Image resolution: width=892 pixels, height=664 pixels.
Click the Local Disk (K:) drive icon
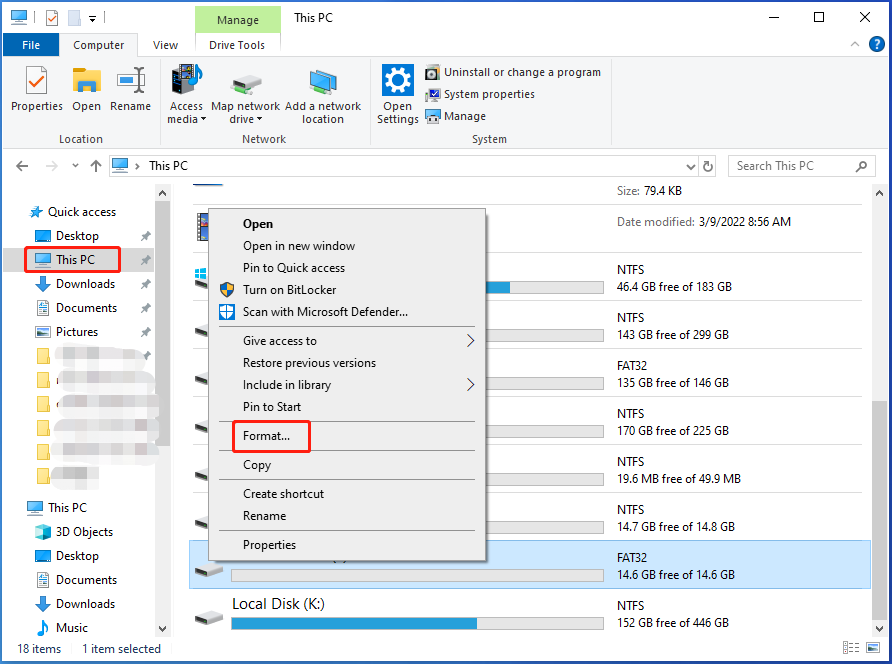pos(208,617)
